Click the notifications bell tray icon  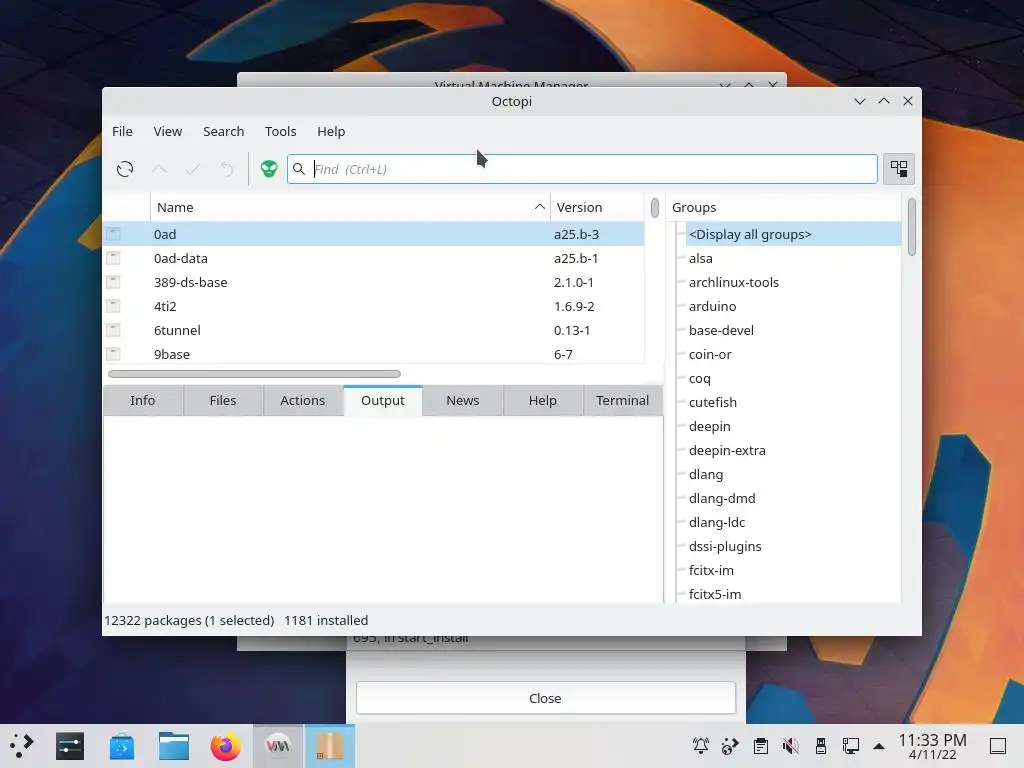pos(701,746)
